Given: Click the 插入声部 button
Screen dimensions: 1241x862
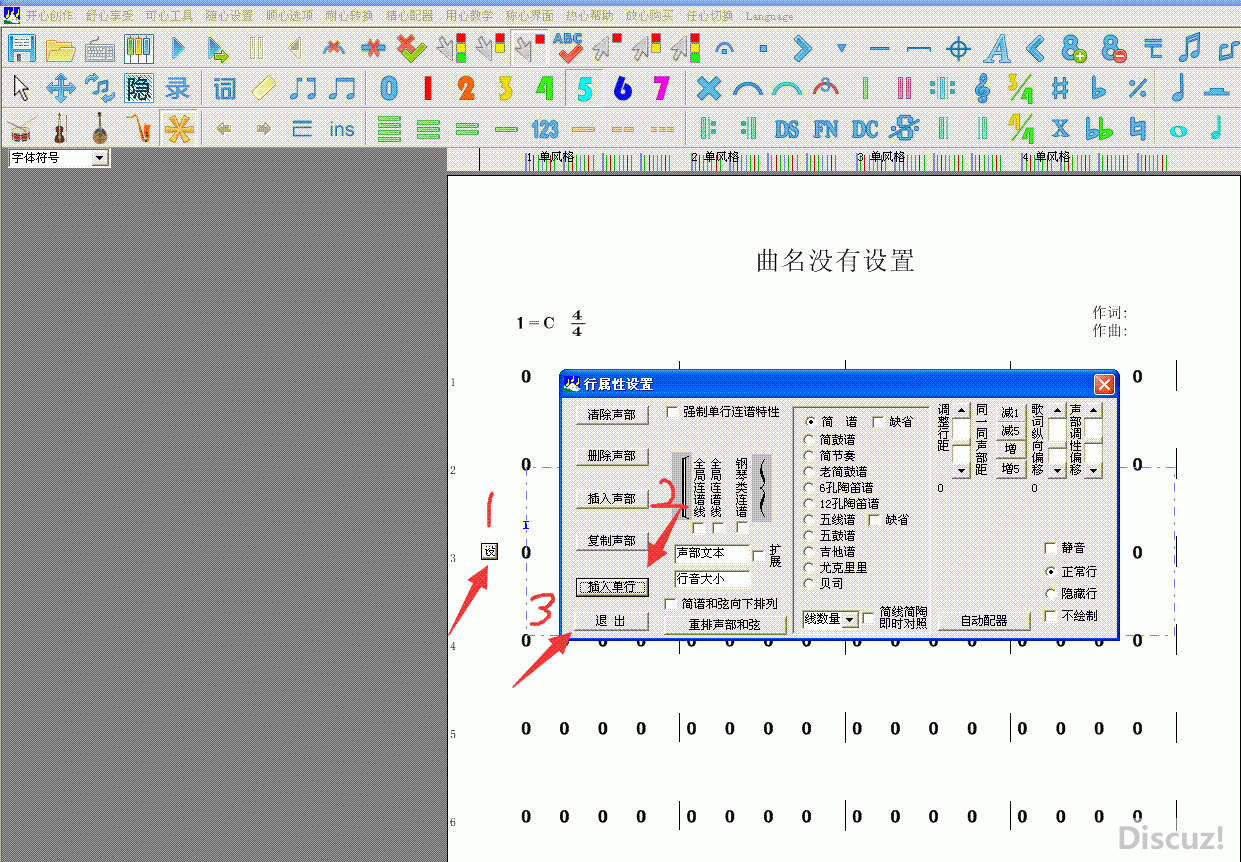Looking at the screenshot, I should click(611, 498).
